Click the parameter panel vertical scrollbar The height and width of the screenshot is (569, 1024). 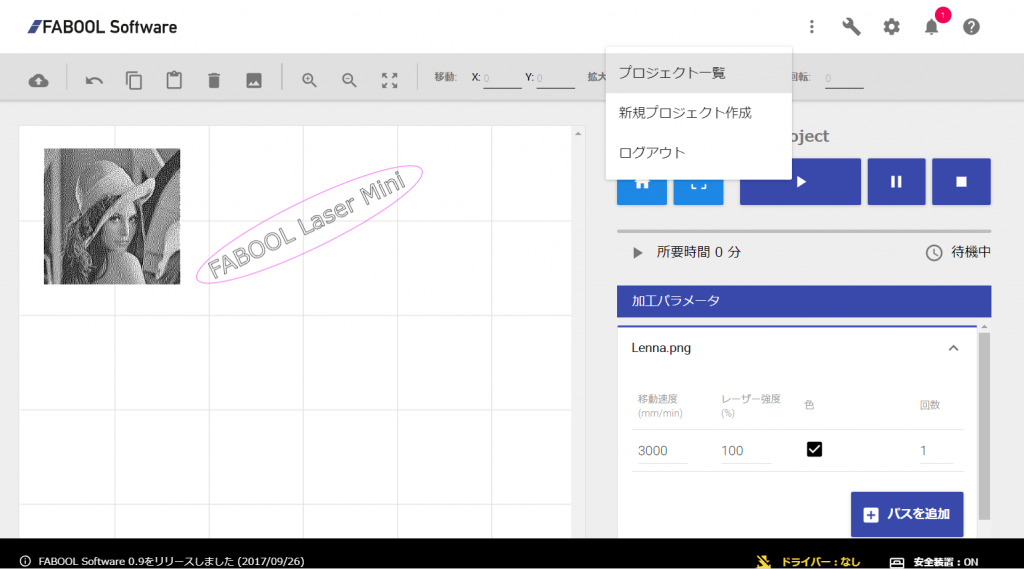click(x=984, y=426)
